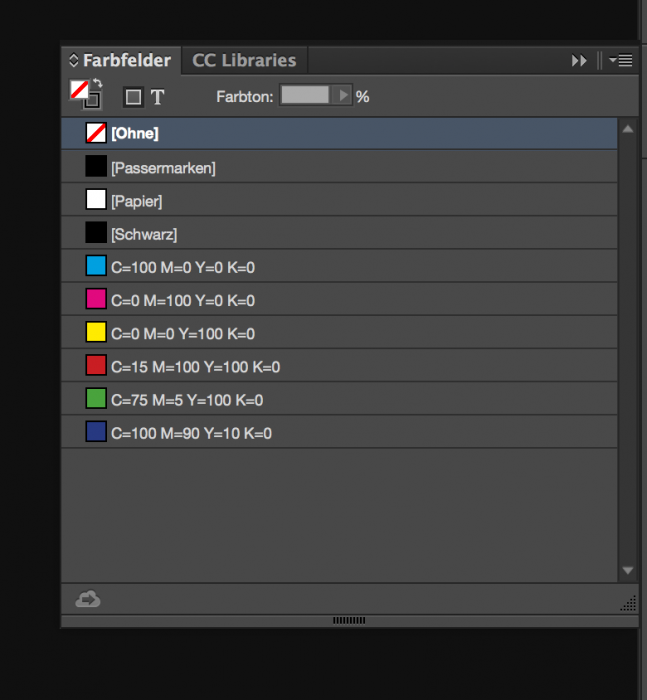Click the [Ohne] none-color chip
The height and width of the screenshot is (700, 647).
96,133
